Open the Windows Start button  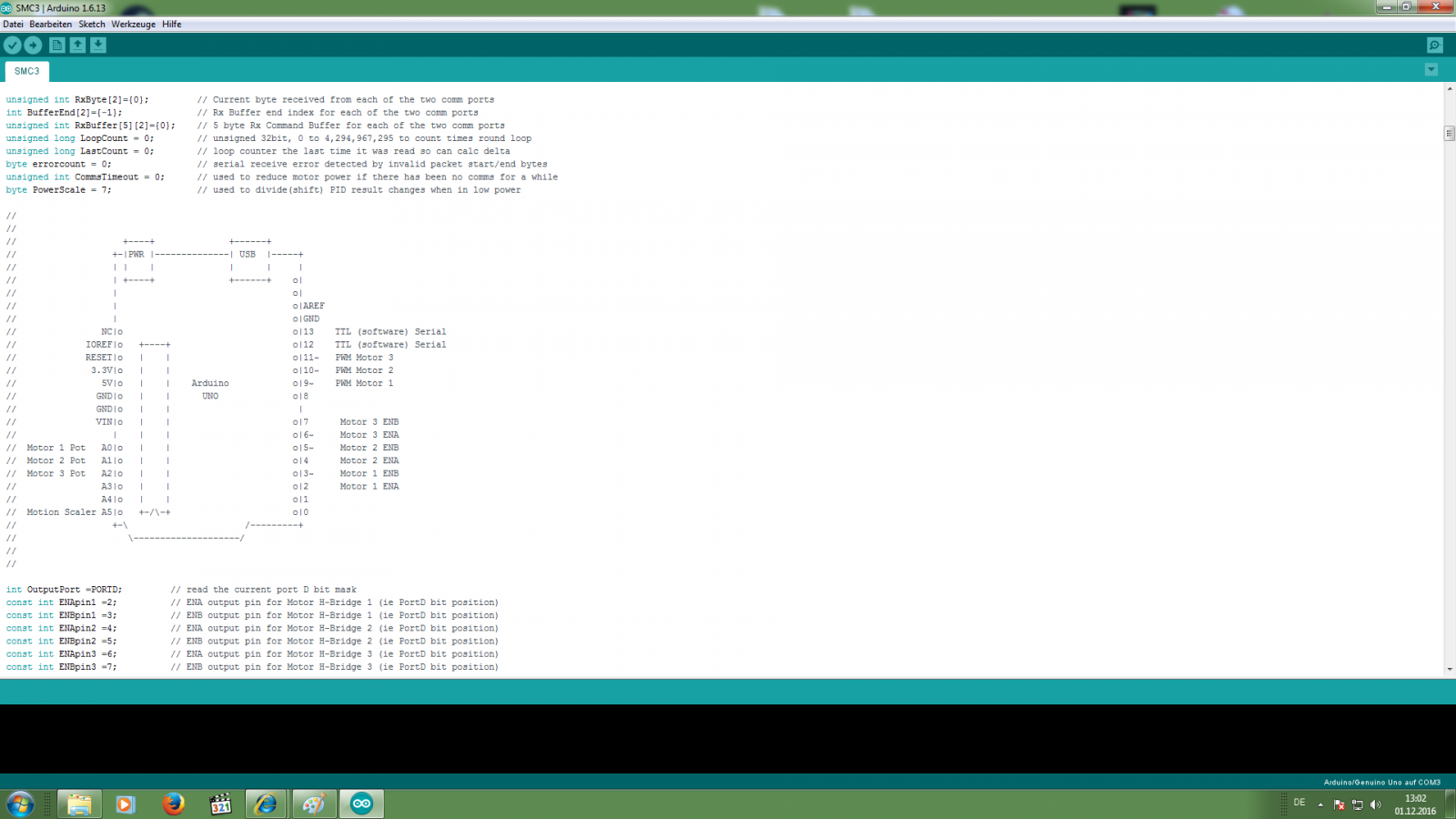pyautogui.click(x=20, y=804)
